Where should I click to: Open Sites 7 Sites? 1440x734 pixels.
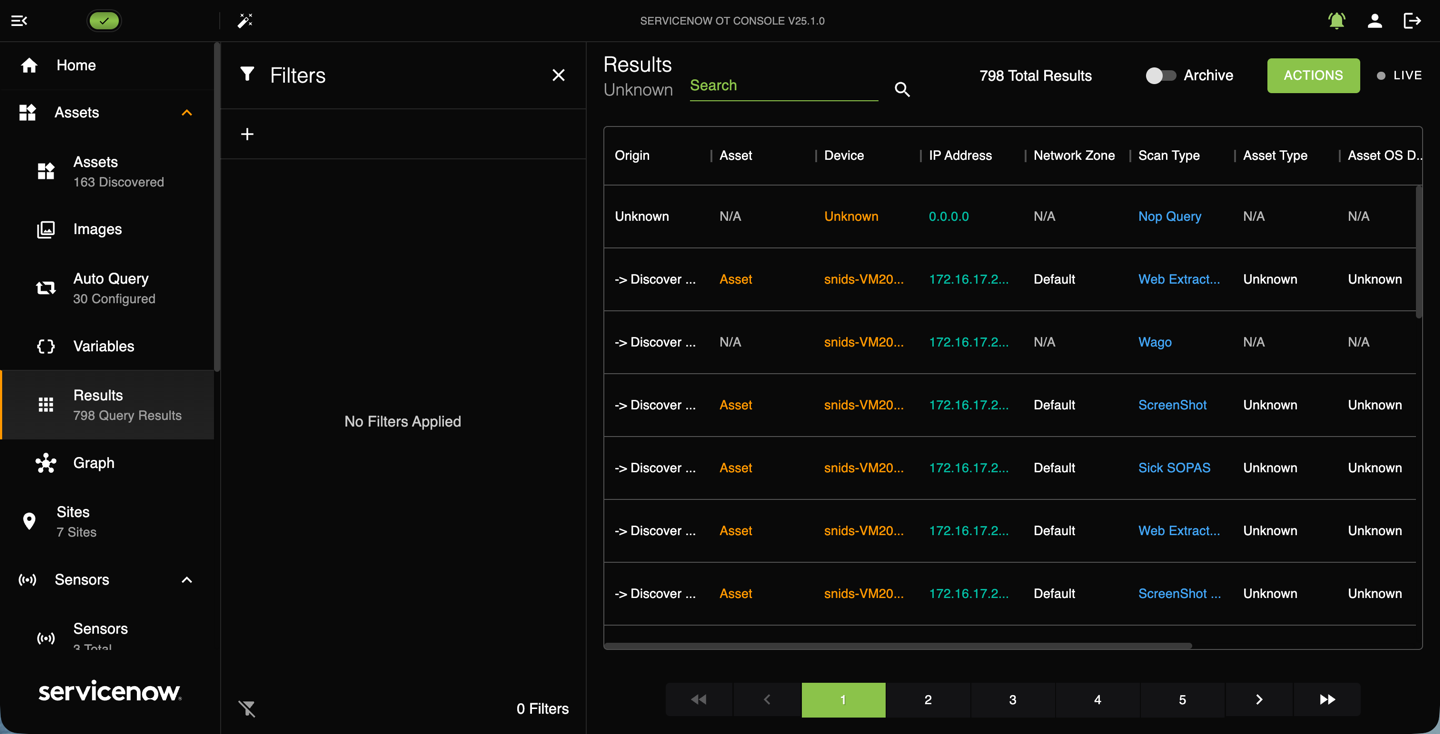coord(107,522)
